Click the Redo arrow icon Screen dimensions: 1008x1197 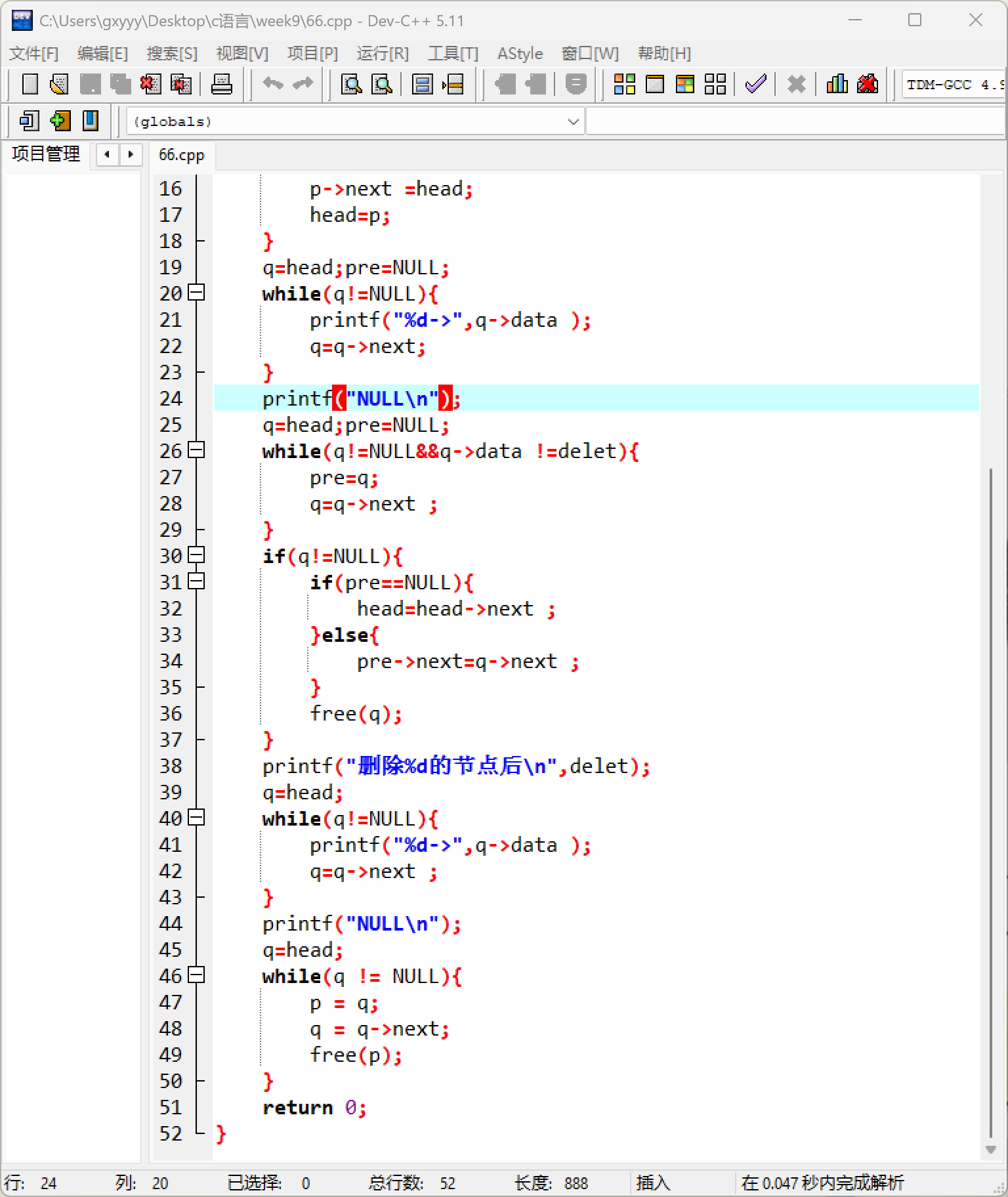[x=303, y=84]
